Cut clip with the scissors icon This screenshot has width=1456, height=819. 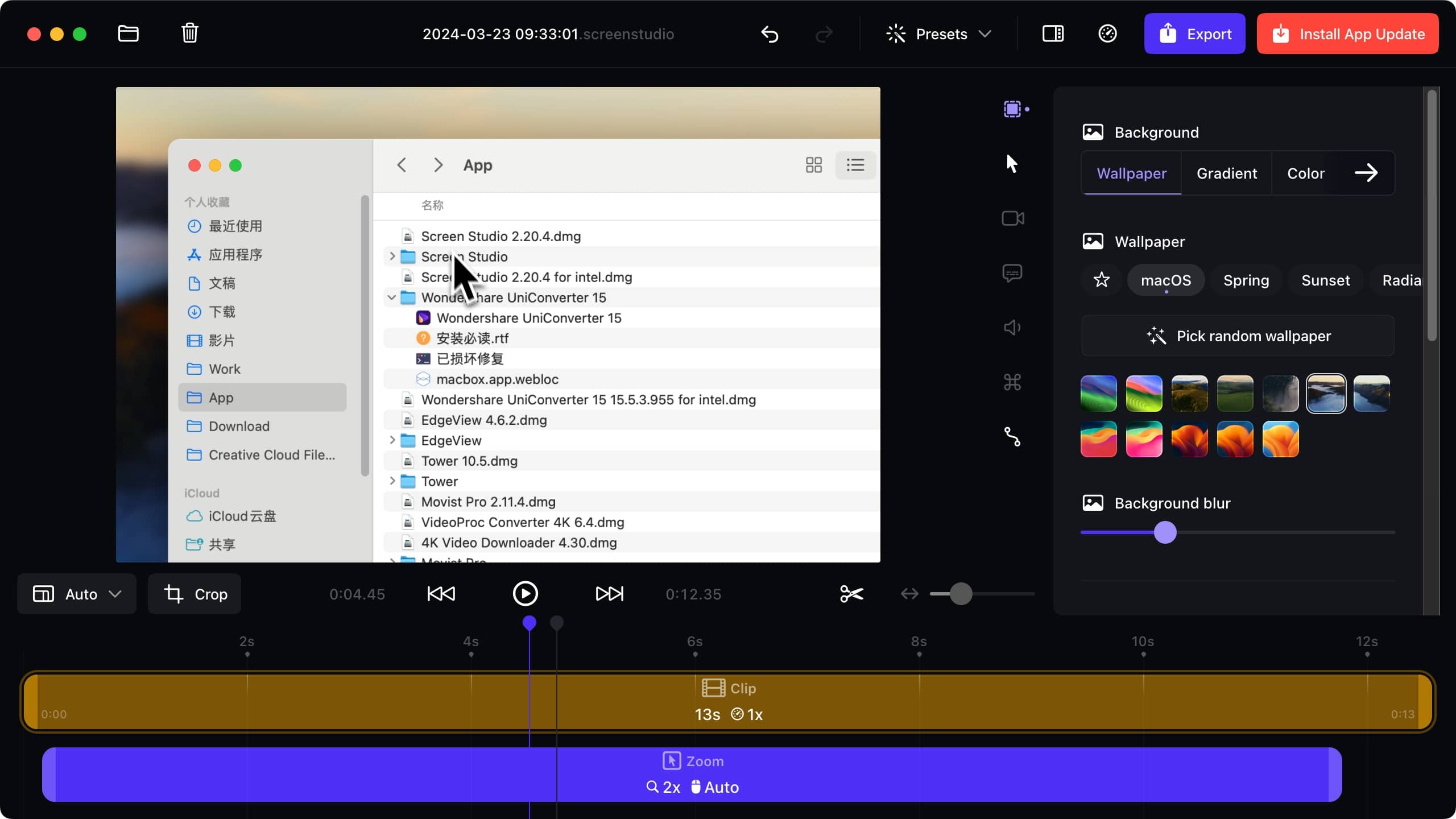click(x=851, y=594)
